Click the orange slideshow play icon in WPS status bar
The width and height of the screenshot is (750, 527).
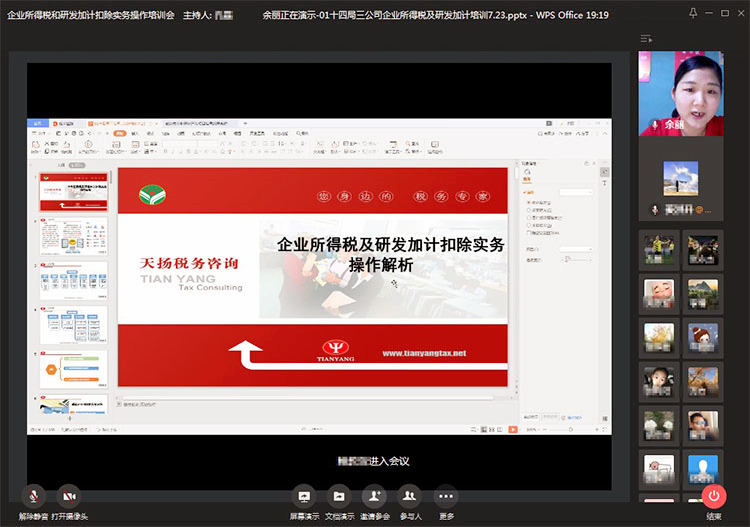[511, 429]
